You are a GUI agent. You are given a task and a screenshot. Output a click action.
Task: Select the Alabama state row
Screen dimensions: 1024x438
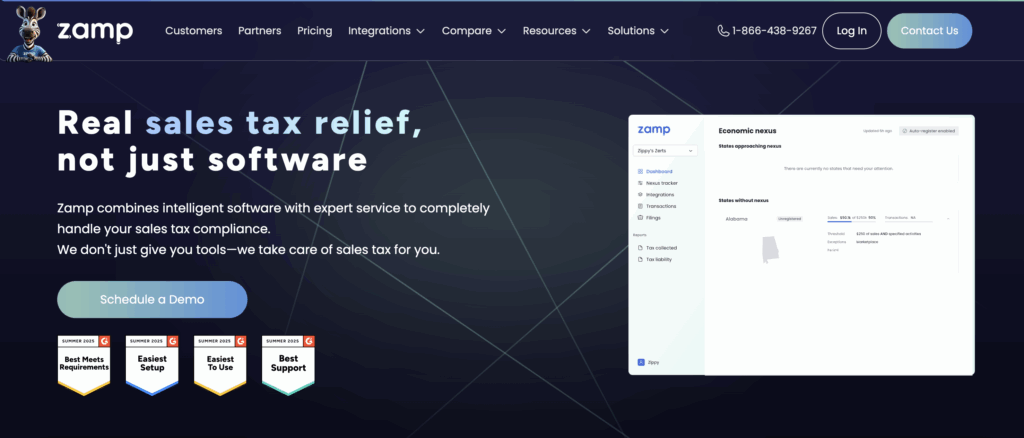(838, 219)
